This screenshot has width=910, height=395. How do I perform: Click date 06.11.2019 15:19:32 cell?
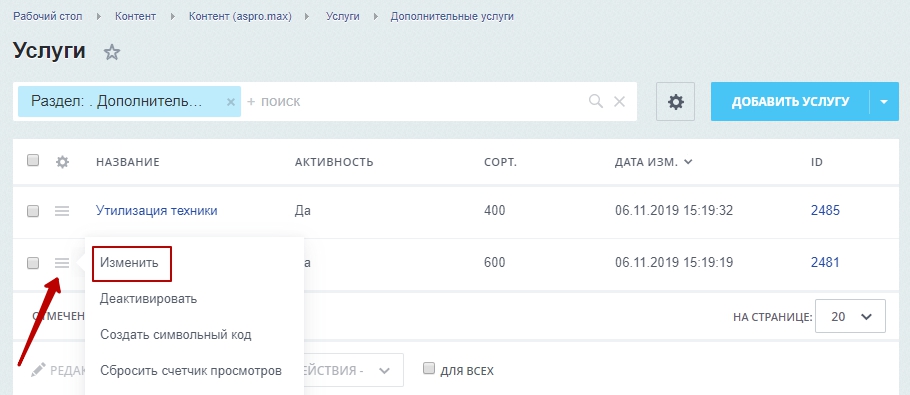[x=674, y=211]
